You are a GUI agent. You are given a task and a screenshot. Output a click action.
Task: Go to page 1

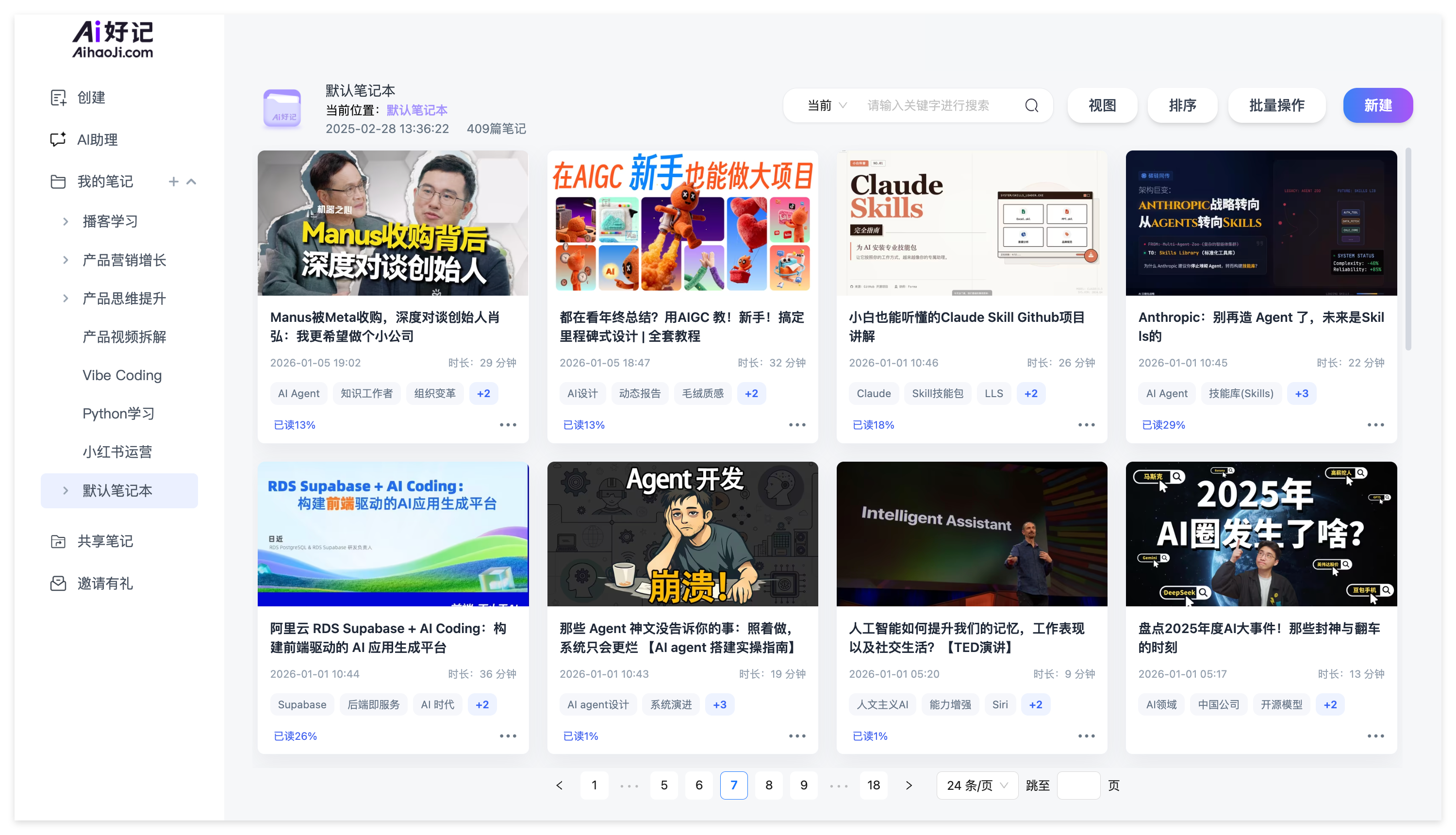click(594, 785)
